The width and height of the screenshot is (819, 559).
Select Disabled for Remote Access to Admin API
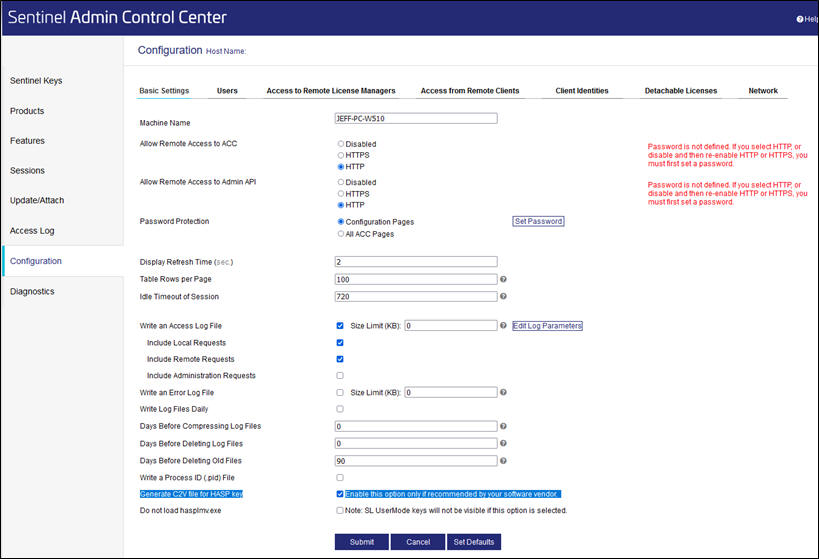pyautogui.click(x=341, y=182)
